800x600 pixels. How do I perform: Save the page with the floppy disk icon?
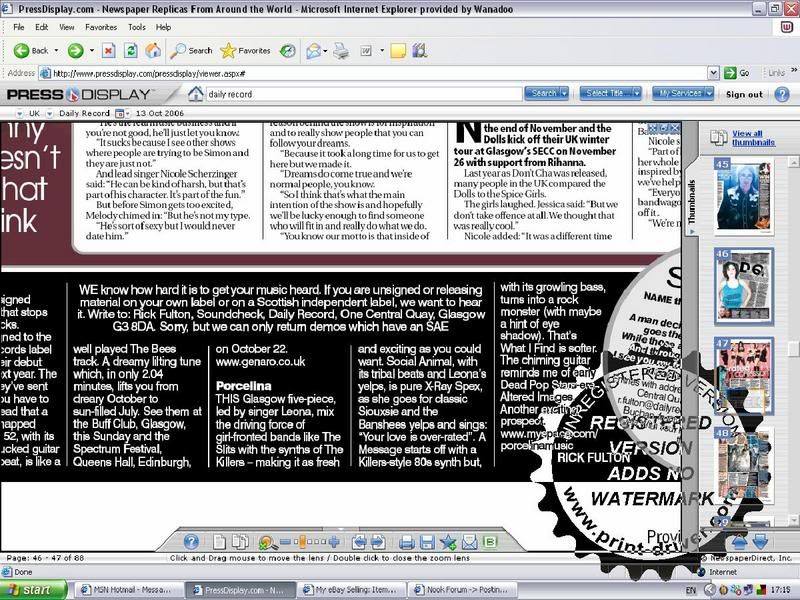(427, 542)
